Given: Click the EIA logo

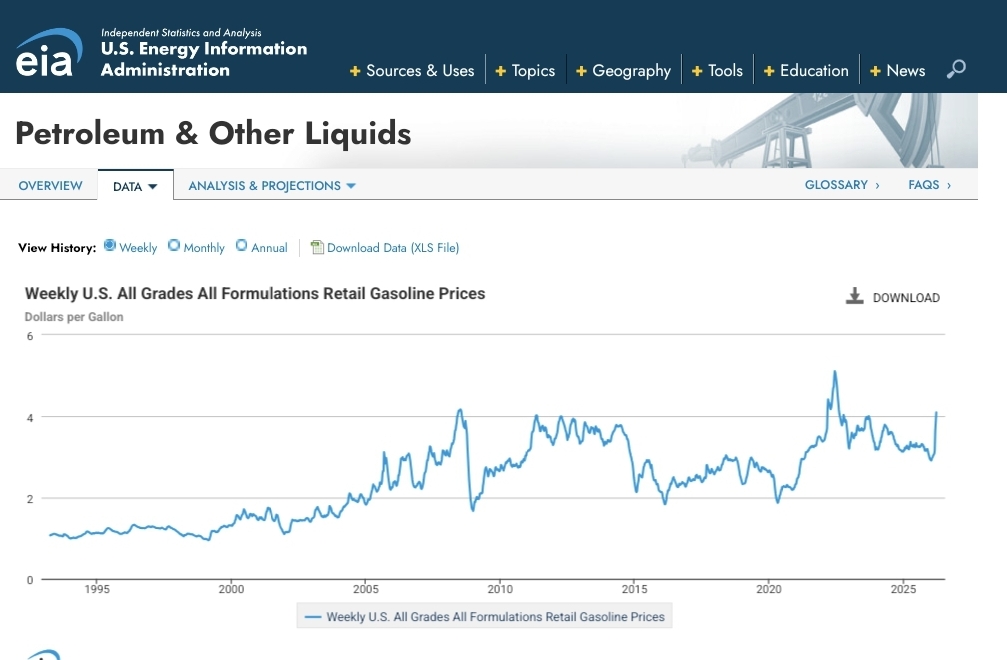Looking at the screenshot, I should click(x=49, y=53).
